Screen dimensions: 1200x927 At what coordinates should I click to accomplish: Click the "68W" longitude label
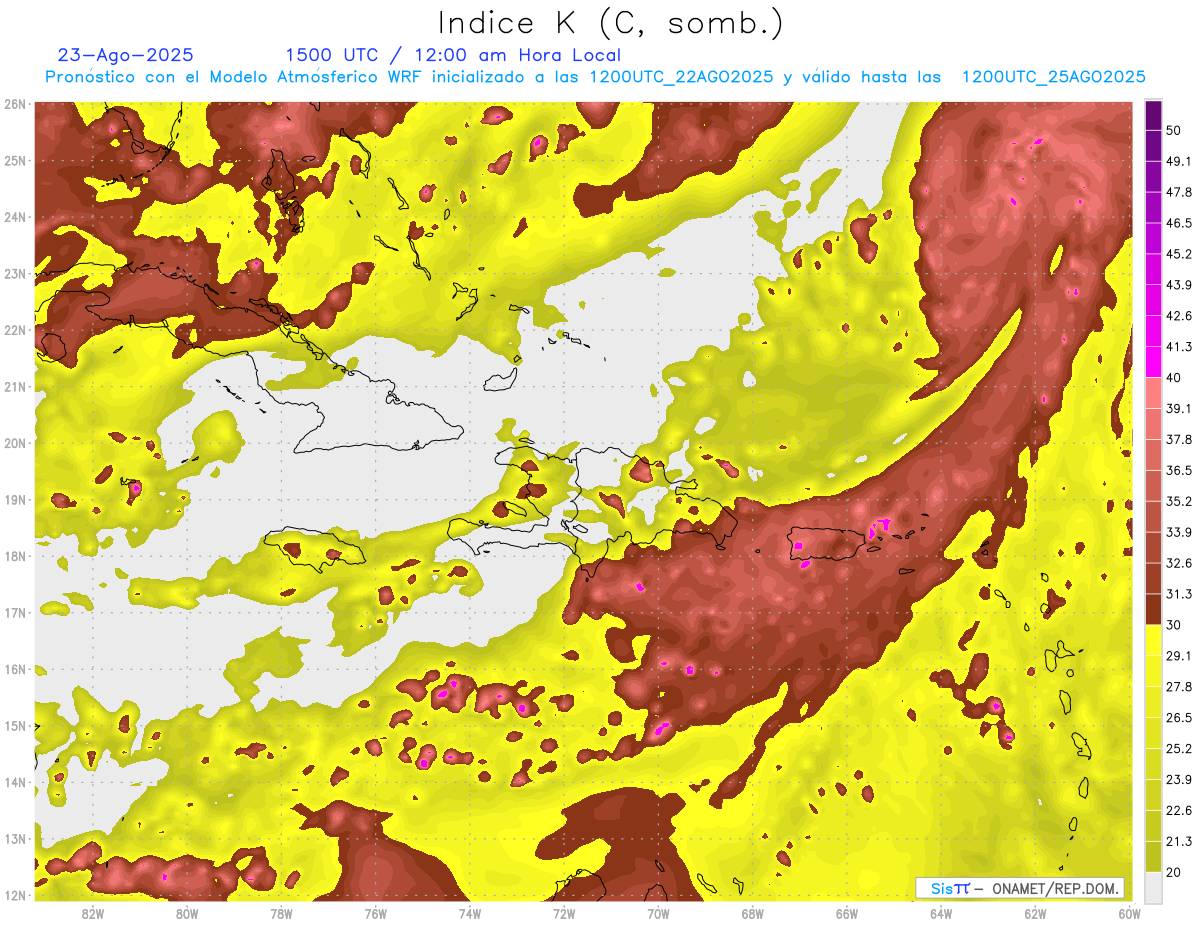click(753, 914)
